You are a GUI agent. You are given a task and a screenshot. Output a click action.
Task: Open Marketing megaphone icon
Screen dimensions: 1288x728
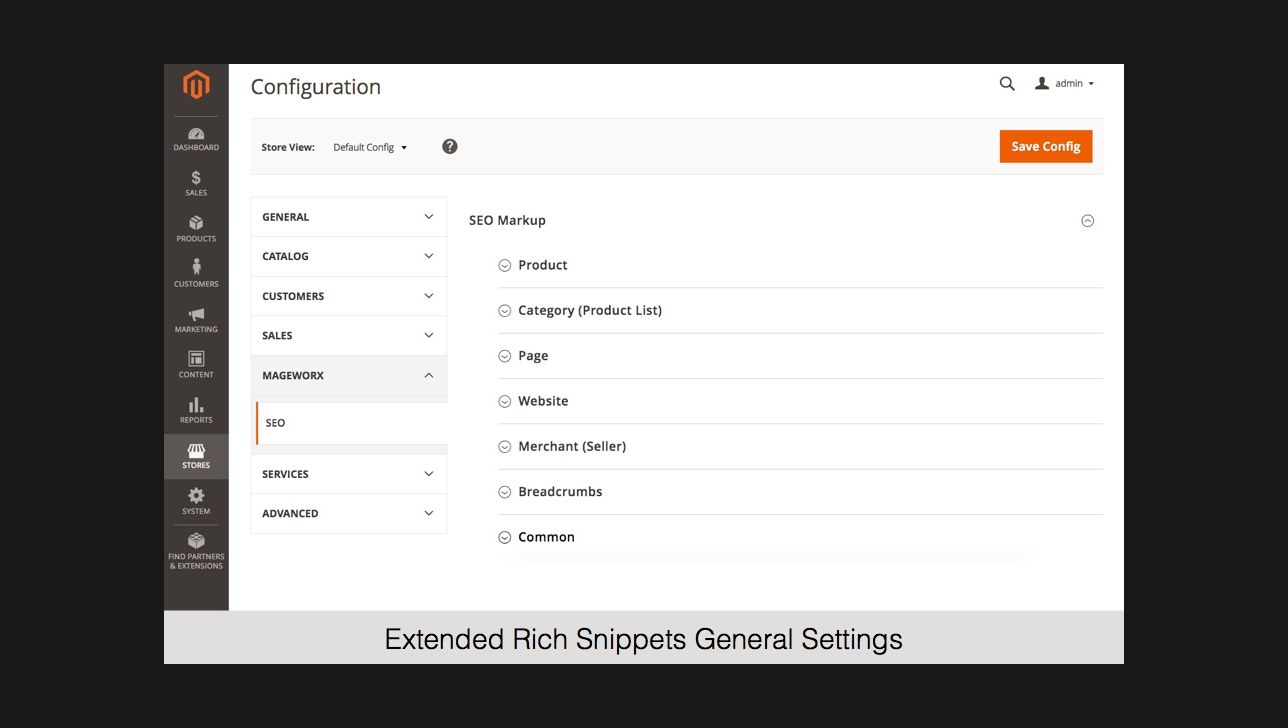pos(196,319)
